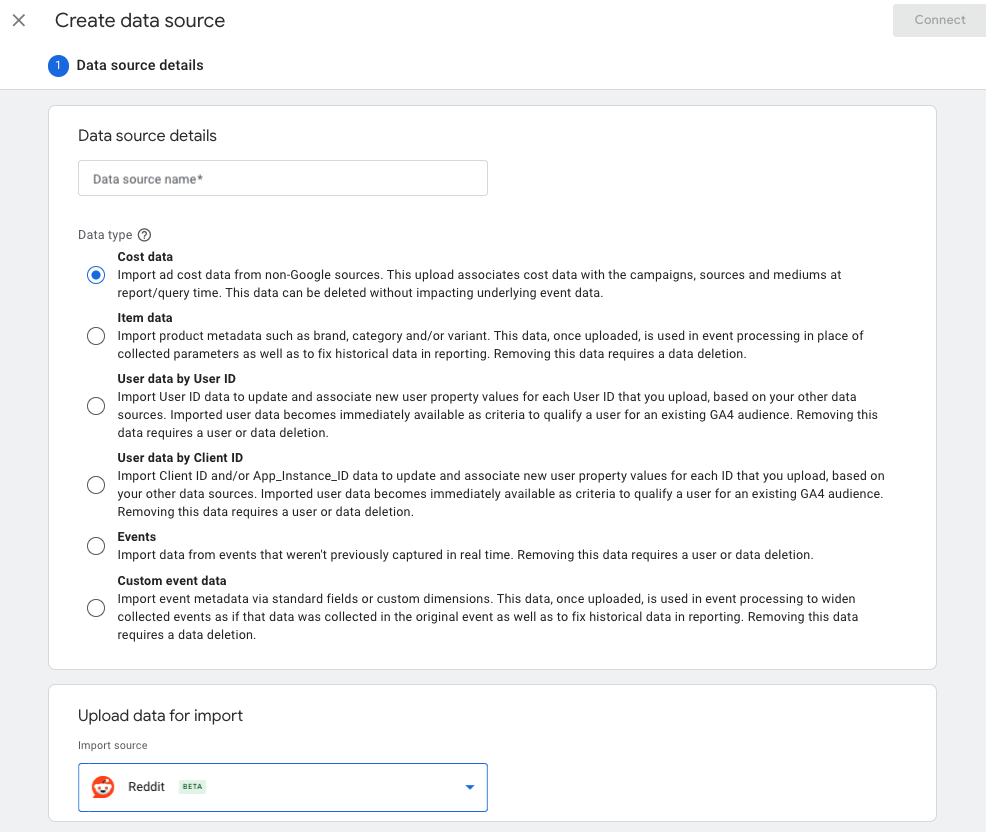Click the Import source label

(x=113, y=745)
